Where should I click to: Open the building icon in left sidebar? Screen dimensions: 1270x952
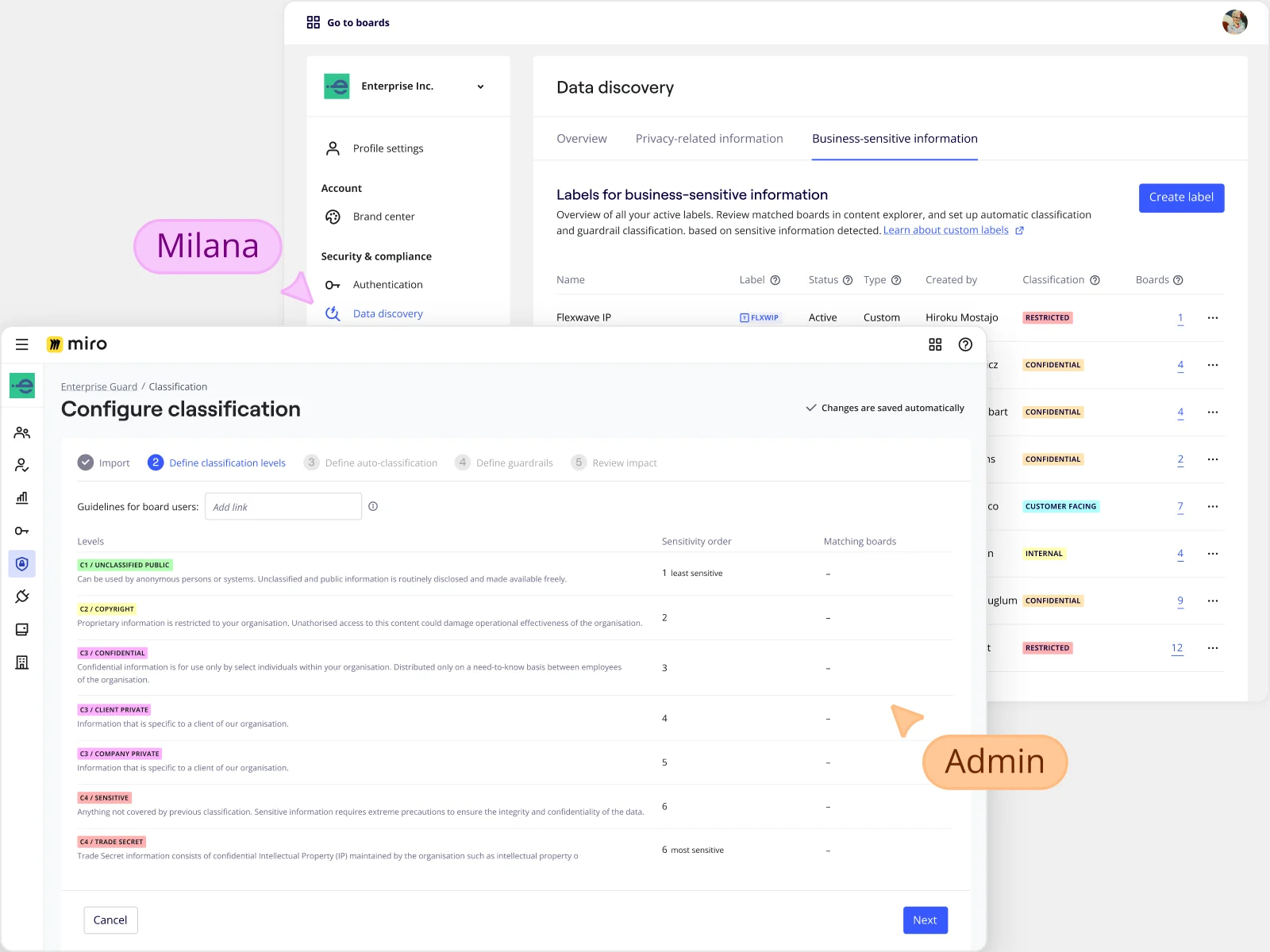[x=22, y=662]
